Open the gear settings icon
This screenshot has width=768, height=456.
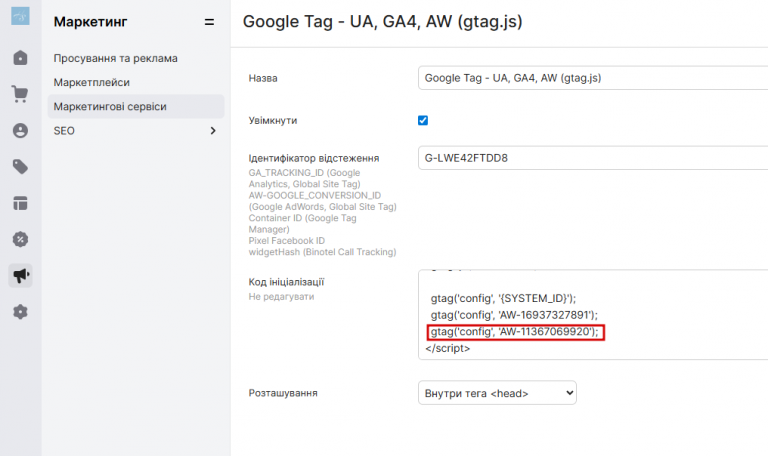[20, 312]
